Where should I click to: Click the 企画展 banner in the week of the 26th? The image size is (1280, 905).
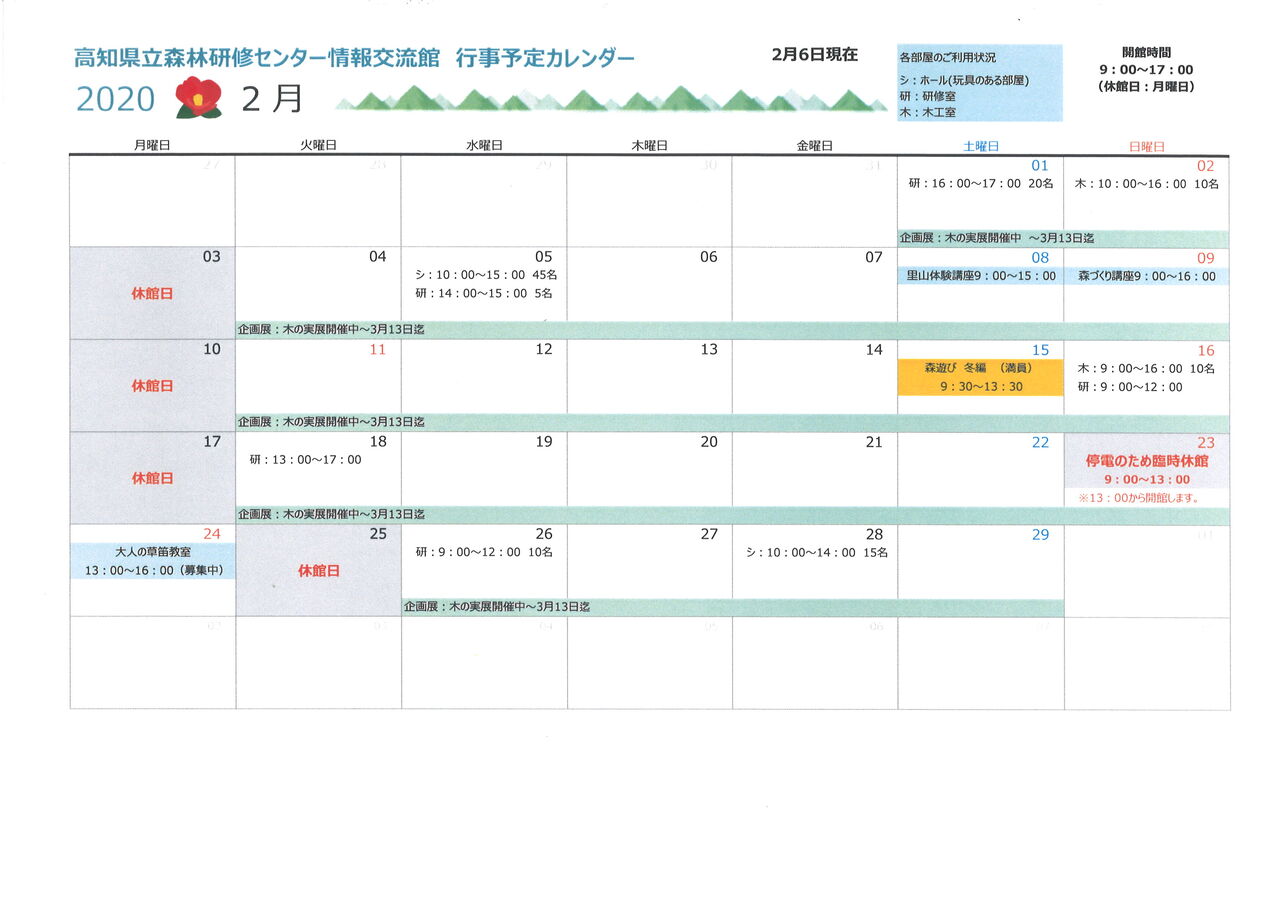click(x=733, y=607)
